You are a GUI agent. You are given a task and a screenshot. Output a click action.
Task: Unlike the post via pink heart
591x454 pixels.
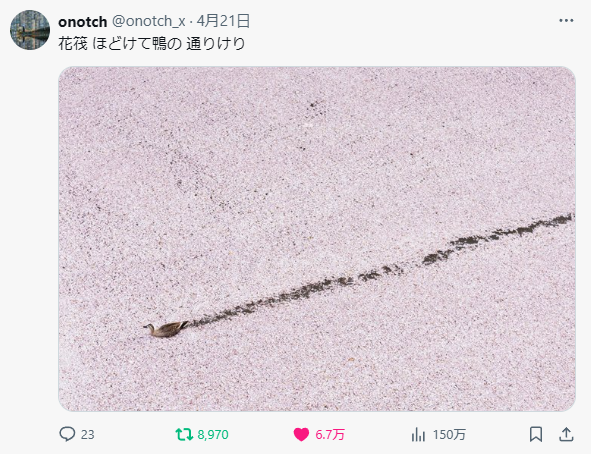coord(301,434)
